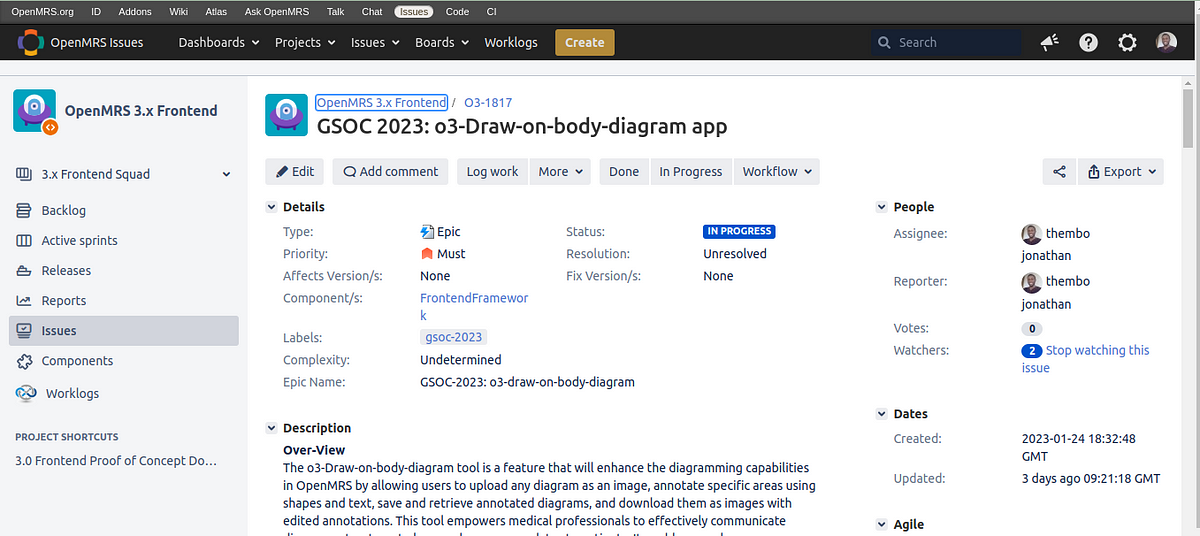
Task: Open the Atlas link in top bar
Action: click(216, 12)
